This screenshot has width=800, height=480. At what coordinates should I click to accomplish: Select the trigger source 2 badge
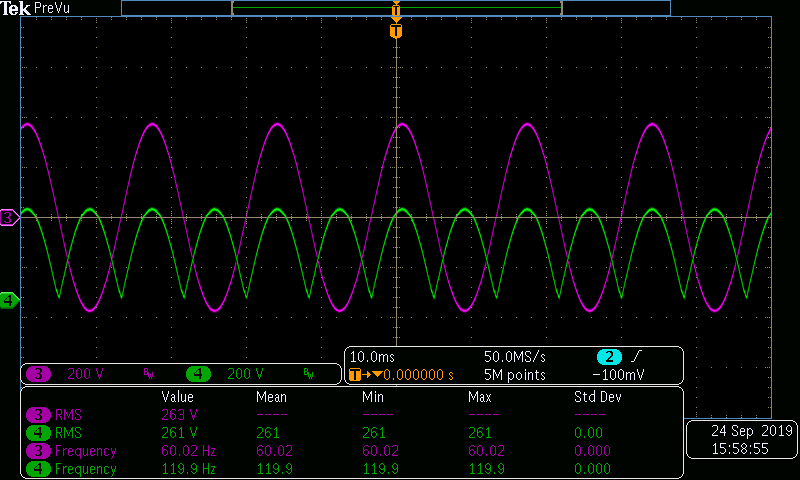coord(610,358)
